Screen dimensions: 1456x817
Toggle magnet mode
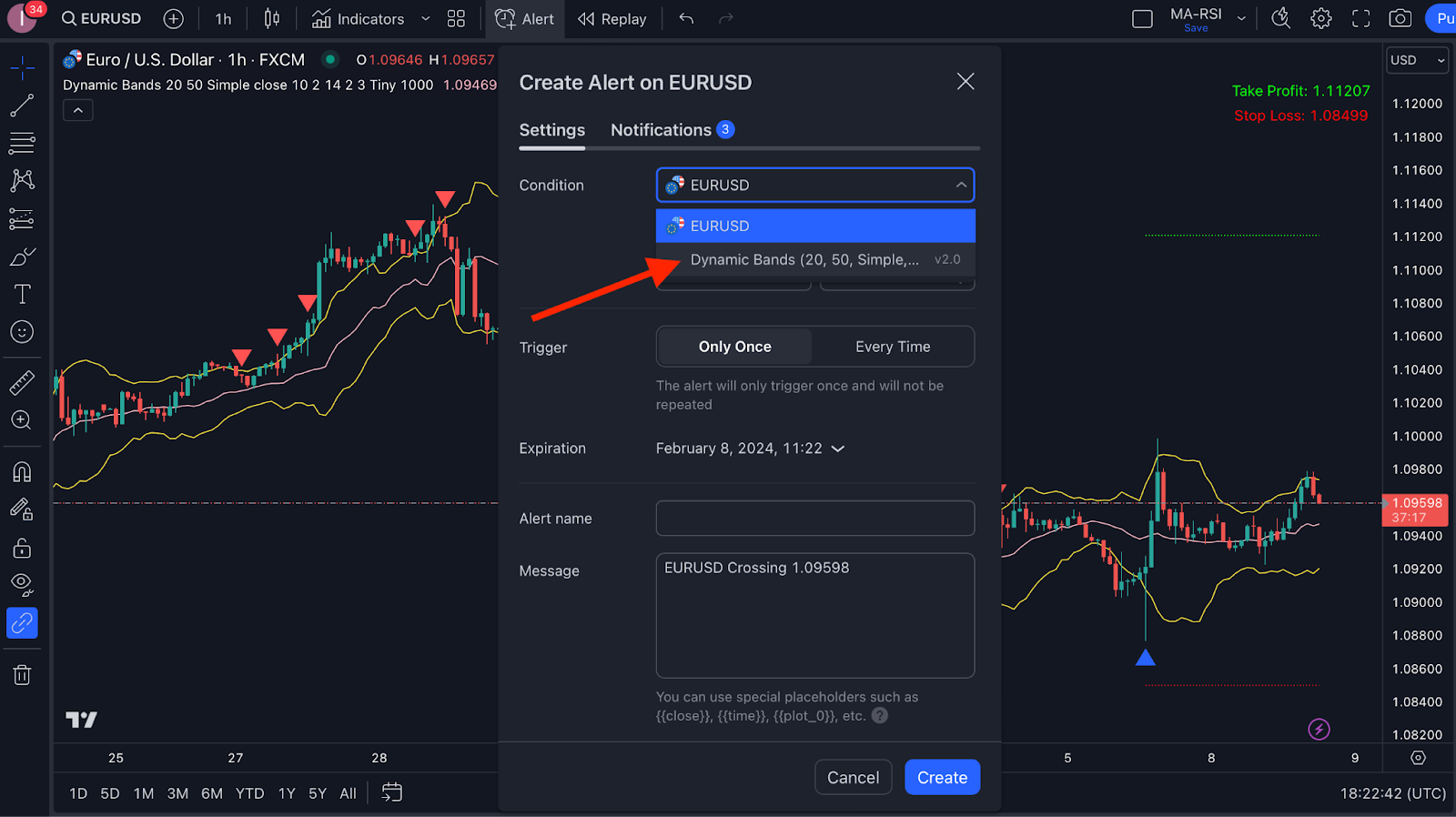(22, 471)
